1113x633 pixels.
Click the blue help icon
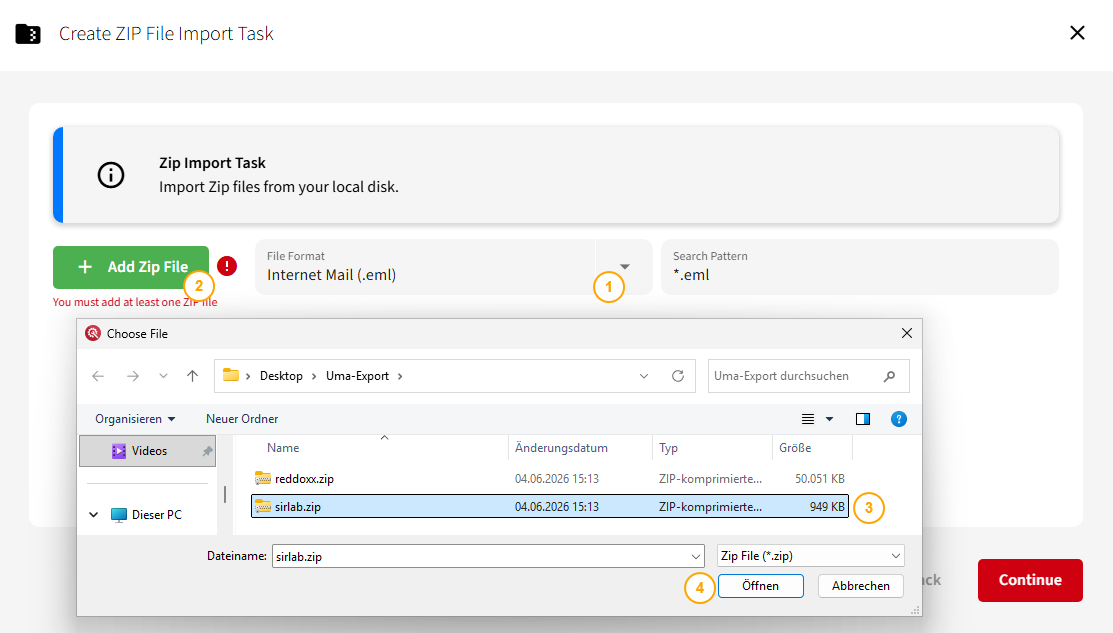click(899, 419)
